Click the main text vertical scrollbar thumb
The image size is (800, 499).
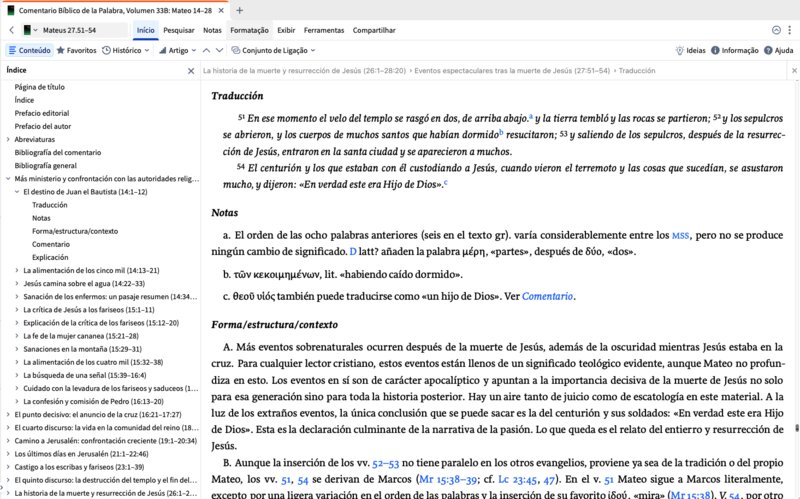pyautogui.click(x=797, y=428)
